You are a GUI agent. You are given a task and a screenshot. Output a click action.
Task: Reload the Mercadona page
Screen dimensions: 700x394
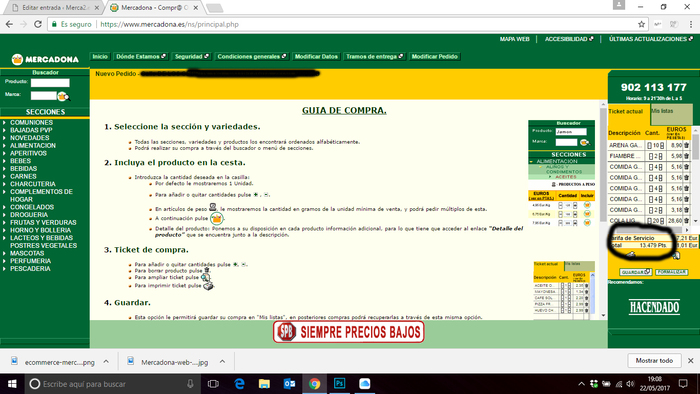38,24
